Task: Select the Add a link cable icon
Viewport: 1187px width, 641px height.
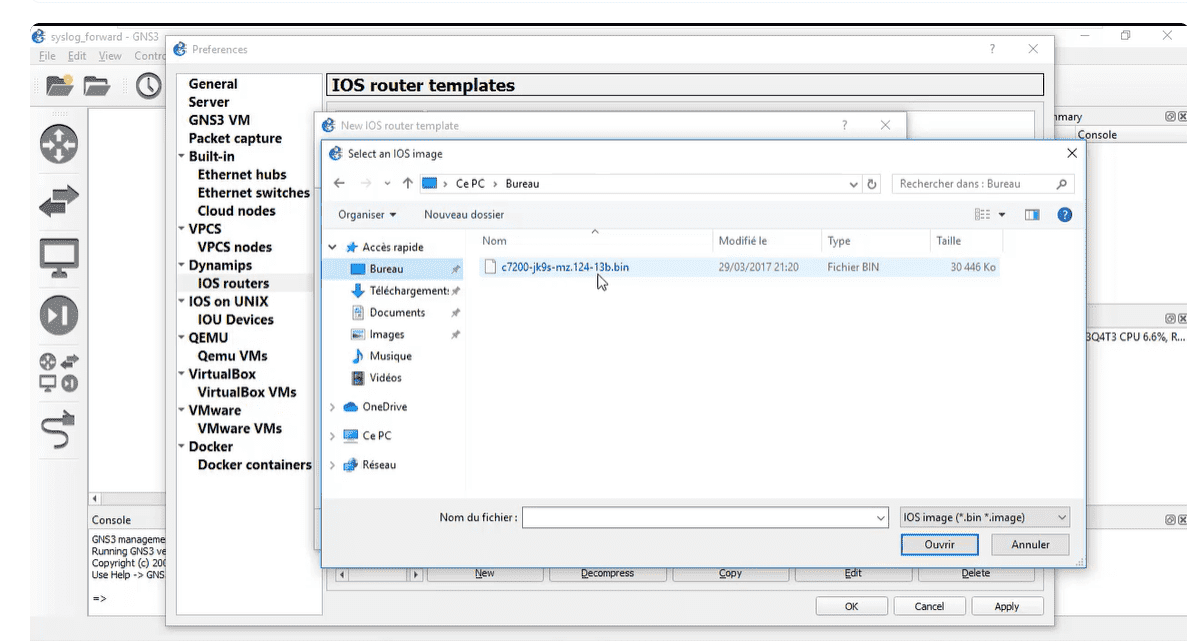Action: [59, 429]
